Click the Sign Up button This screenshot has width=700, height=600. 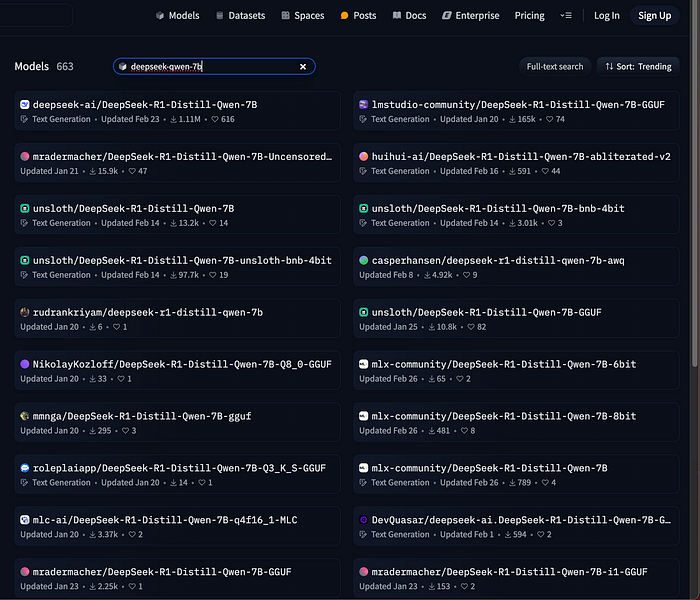click(654, 16)
